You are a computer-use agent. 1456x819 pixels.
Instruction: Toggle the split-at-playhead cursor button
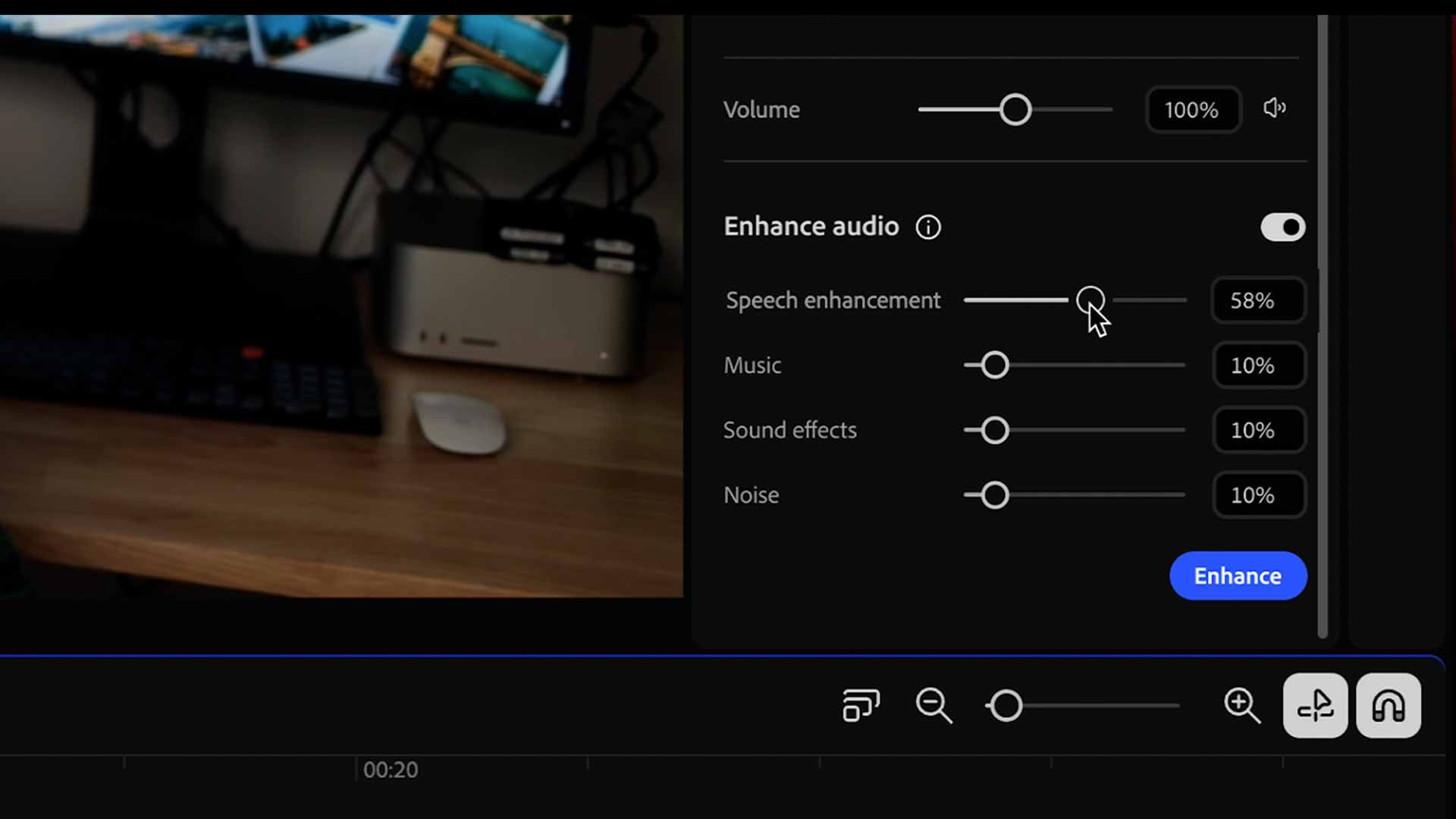click(x=1315, y=705)
